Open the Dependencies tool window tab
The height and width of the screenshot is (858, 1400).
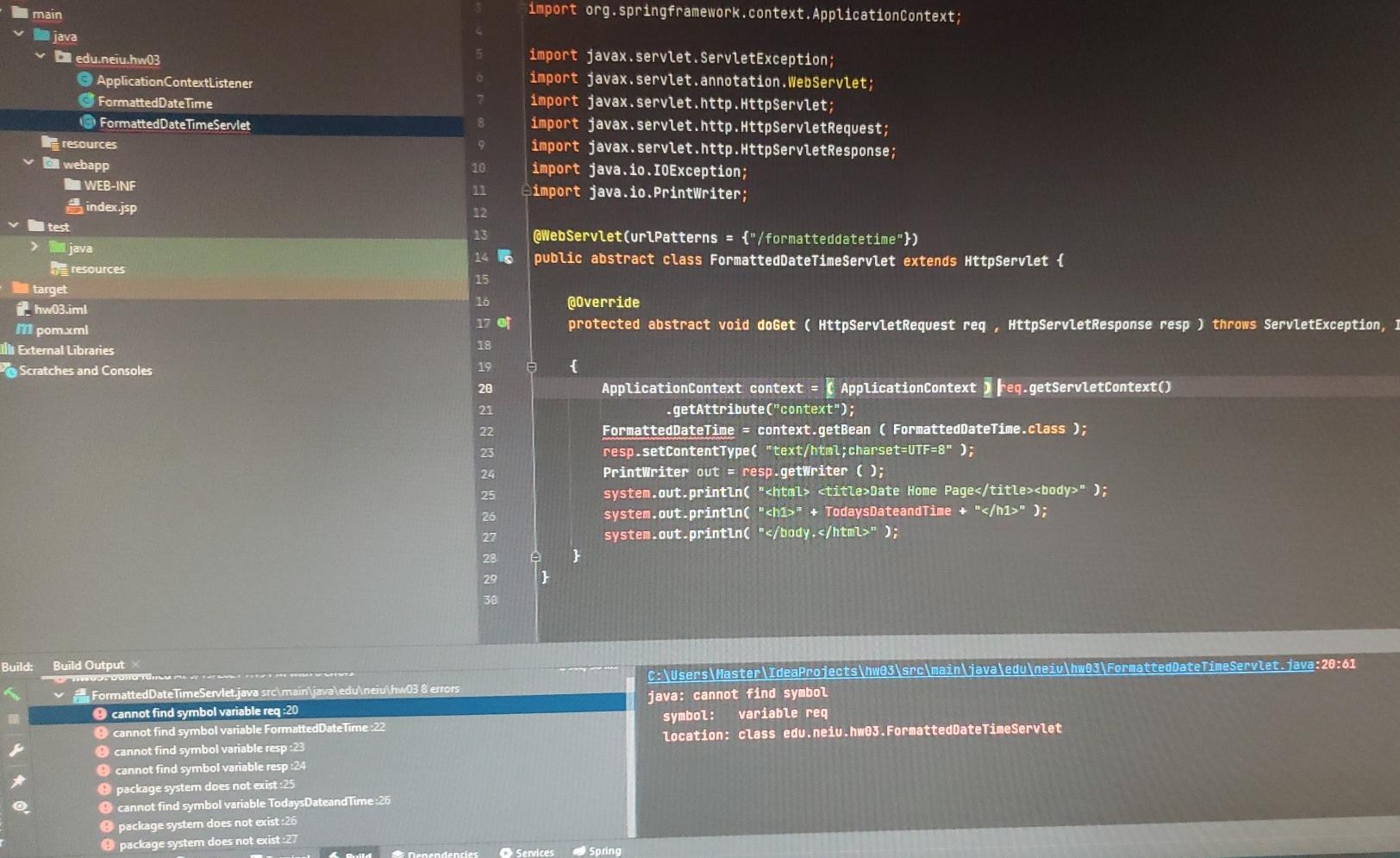pyautogui.click(x=434, y=854)
